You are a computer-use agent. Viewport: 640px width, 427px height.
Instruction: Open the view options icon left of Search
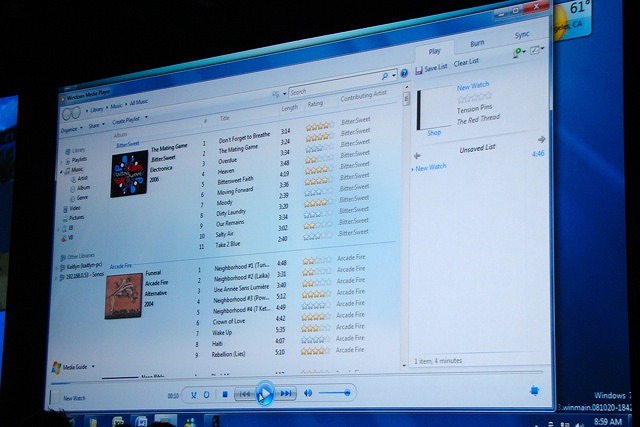coord(276,94)
